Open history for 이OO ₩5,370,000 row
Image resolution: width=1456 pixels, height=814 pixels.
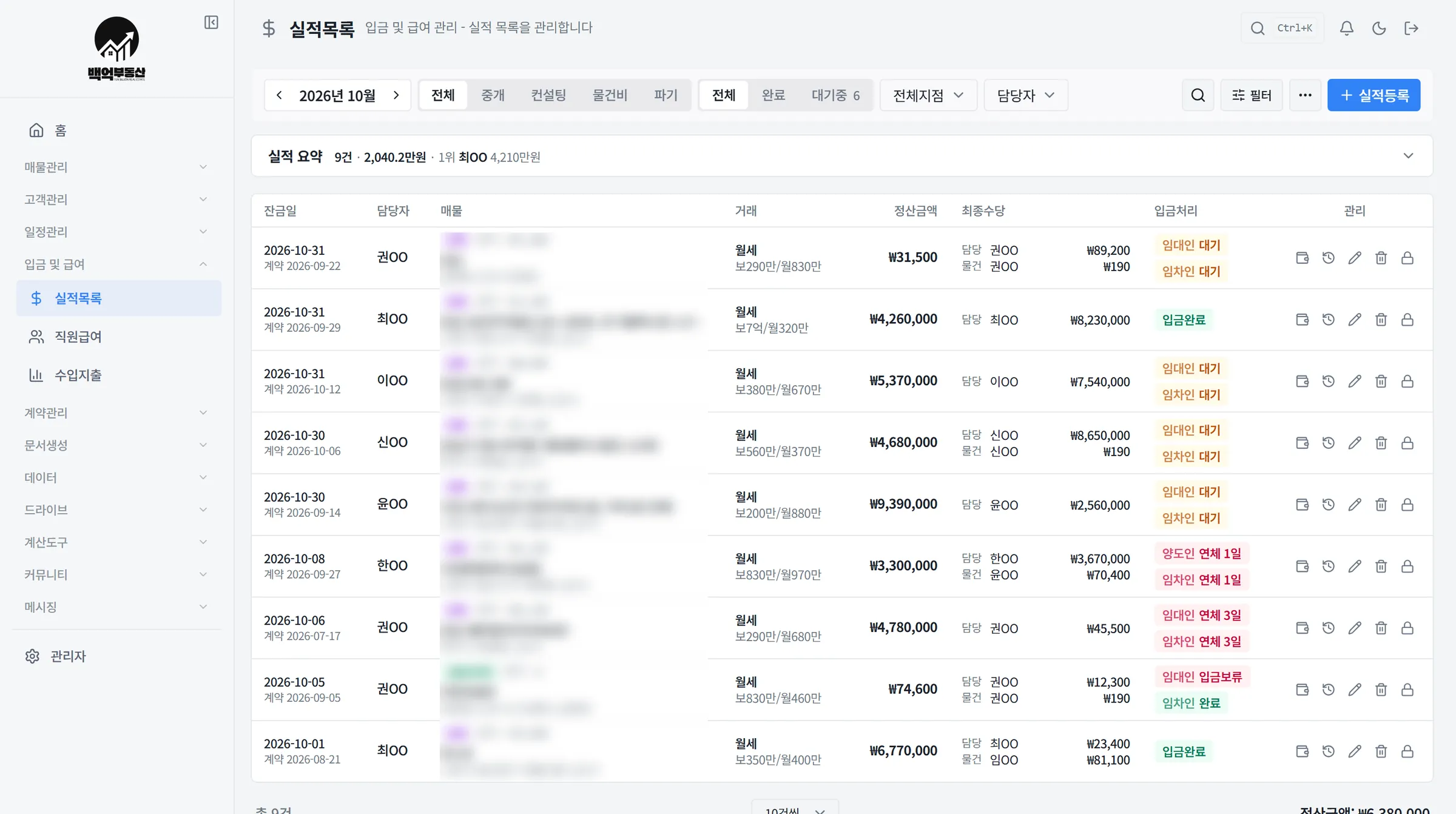(x=1328, y=381)
